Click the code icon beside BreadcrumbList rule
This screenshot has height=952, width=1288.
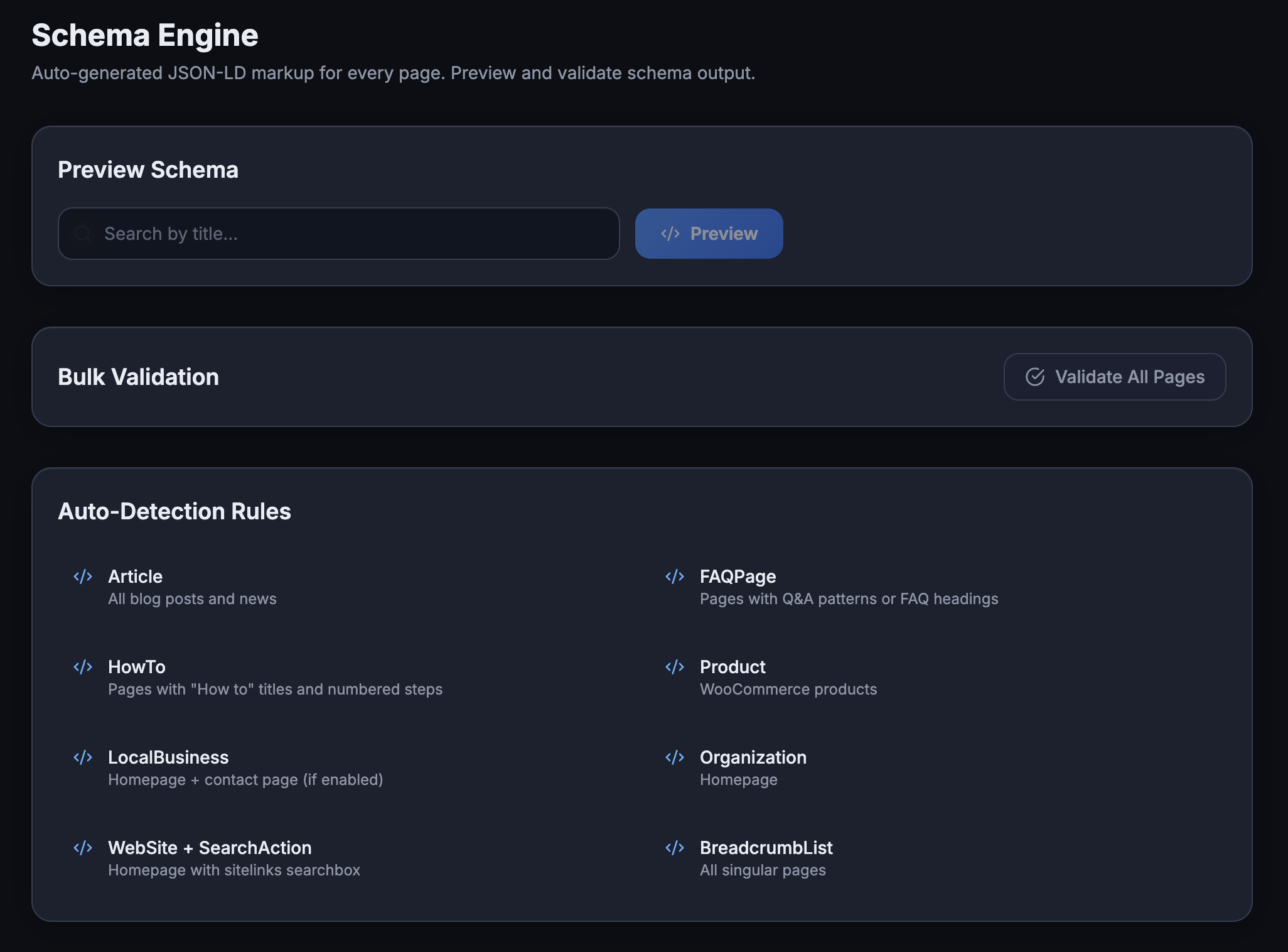coord(675,848)
